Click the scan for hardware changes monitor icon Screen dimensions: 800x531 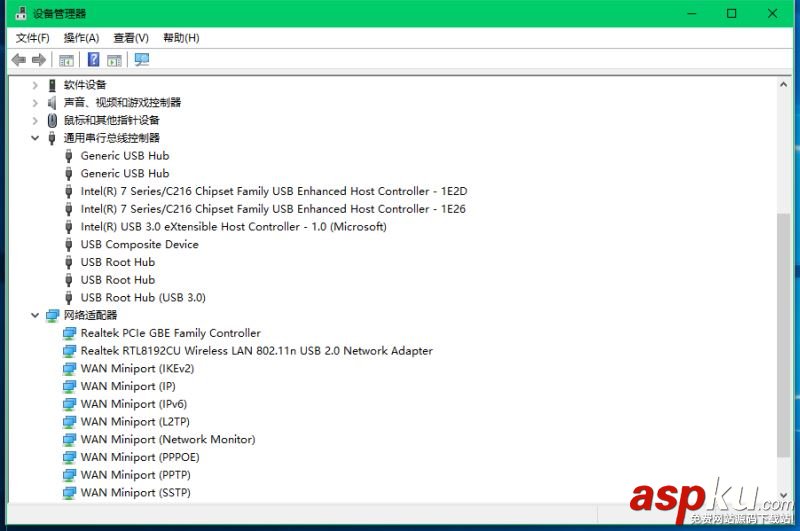pyautogui.click(x=141, y=60)
